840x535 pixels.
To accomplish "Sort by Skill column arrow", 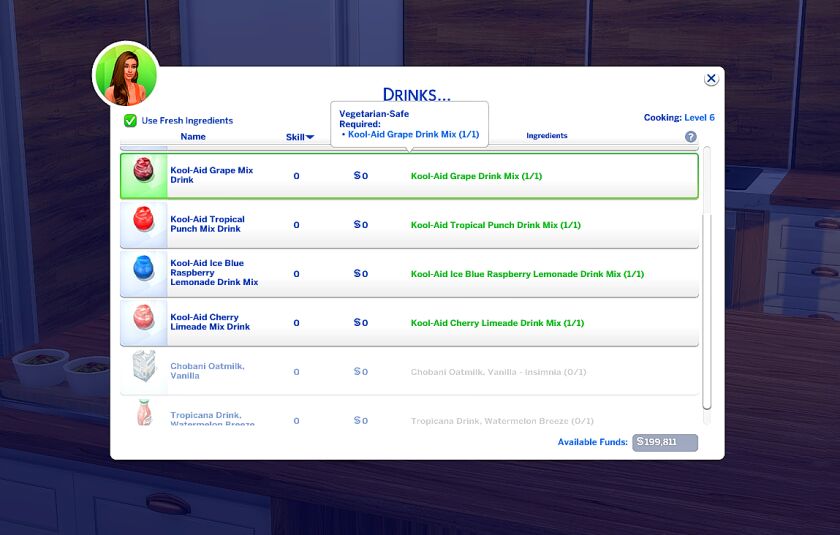I will click(310, 137).
